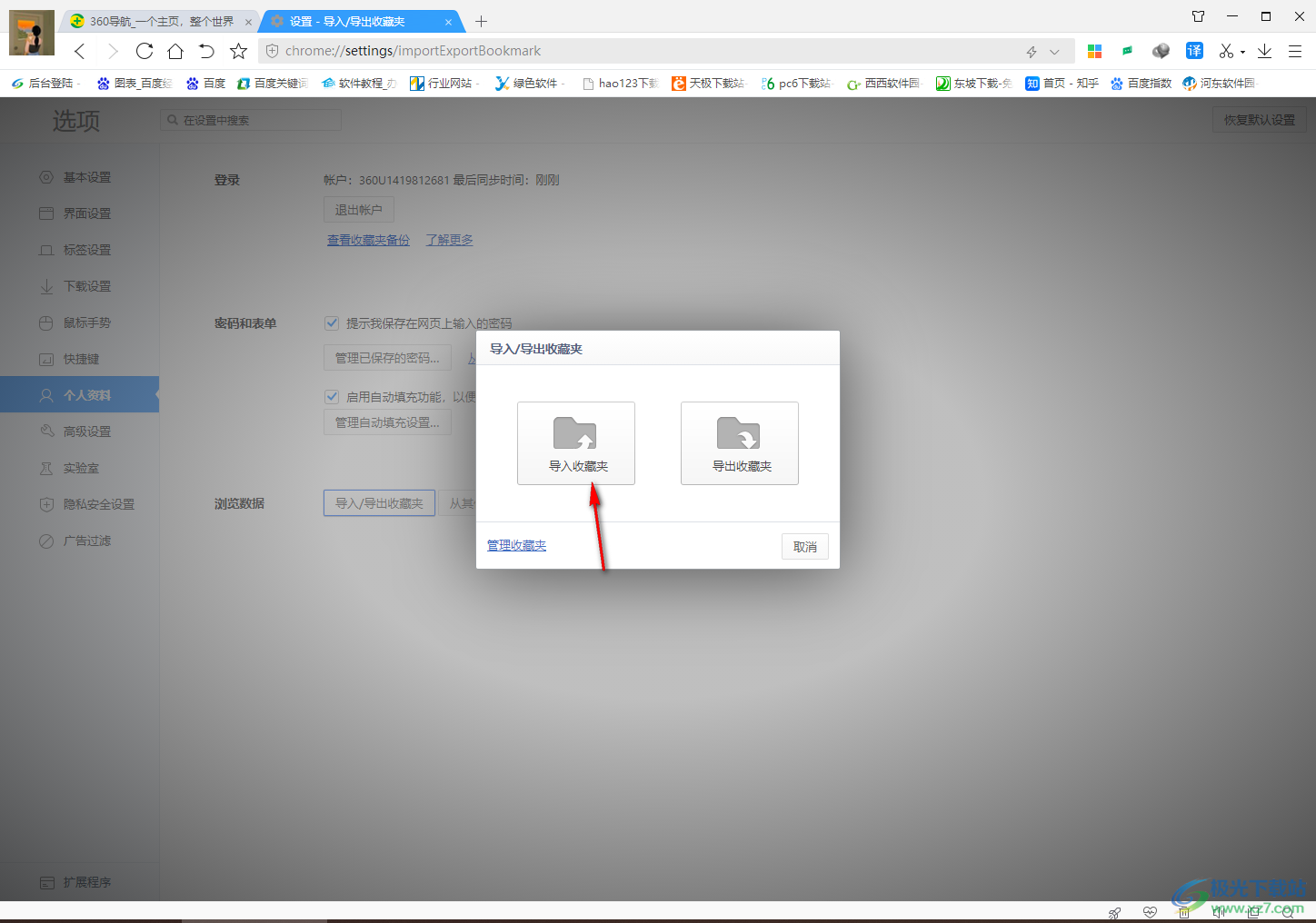
Task: Click the Import Bookmarks folder button
Action: [x=576, y=443]
